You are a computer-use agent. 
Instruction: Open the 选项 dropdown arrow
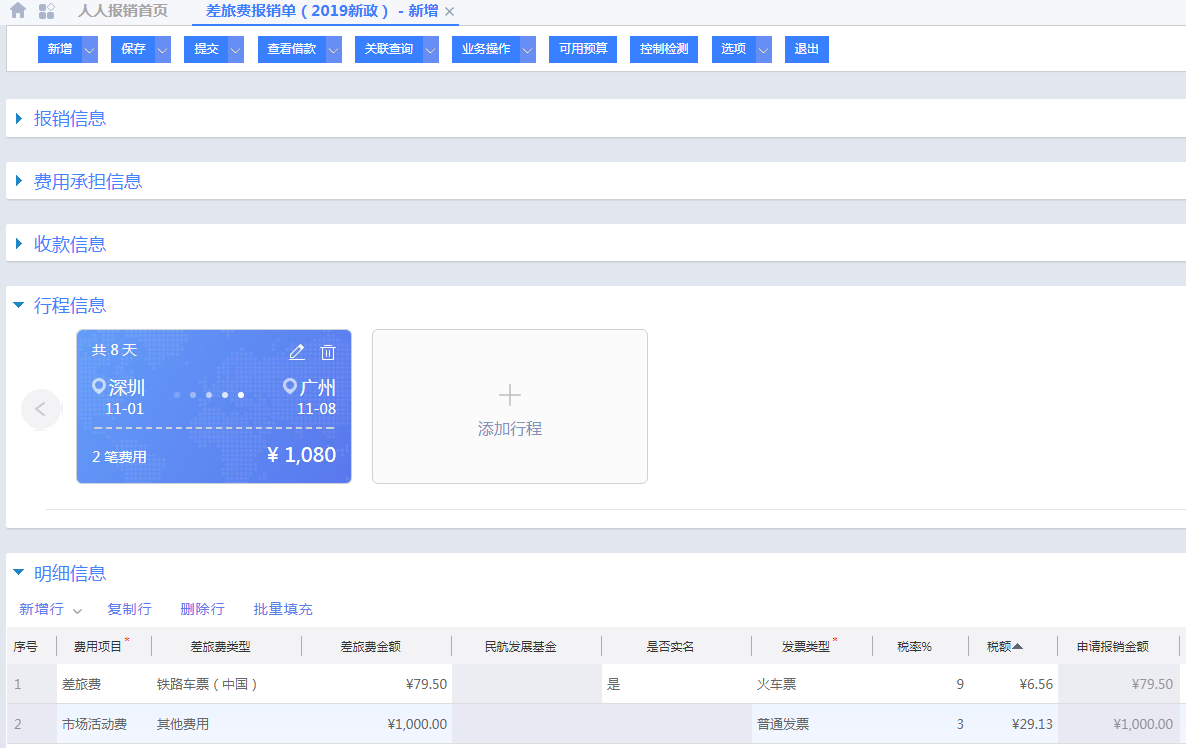764,49
